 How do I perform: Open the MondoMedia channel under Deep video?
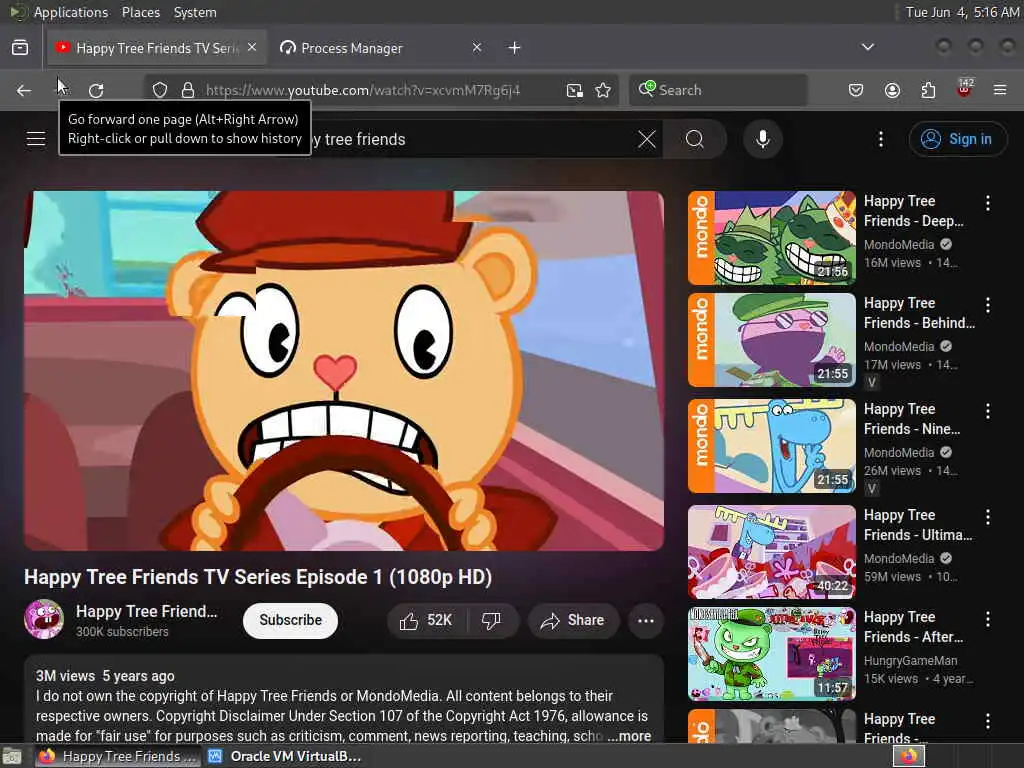(x=899, y=244)
